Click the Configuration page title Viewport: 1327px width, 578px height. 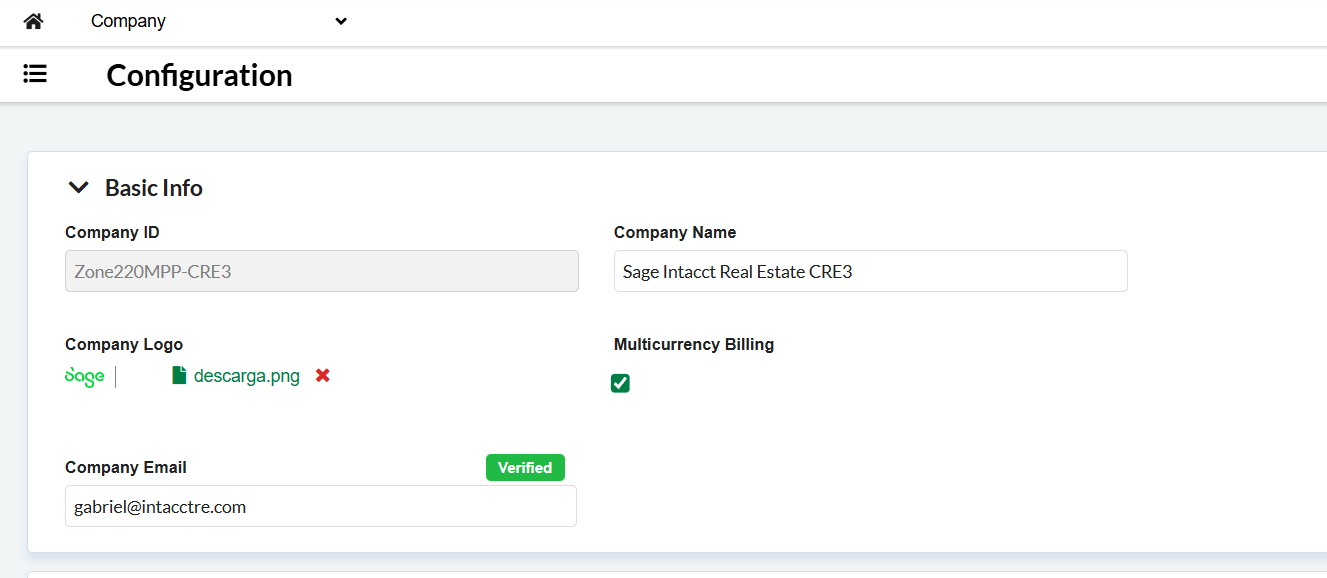[200, 75]
